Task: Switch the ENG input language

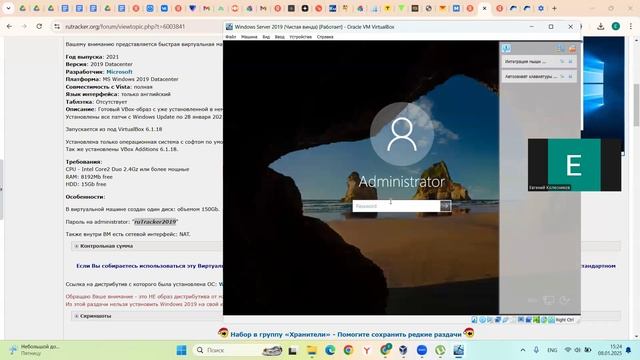Action: tap(552, 350)
